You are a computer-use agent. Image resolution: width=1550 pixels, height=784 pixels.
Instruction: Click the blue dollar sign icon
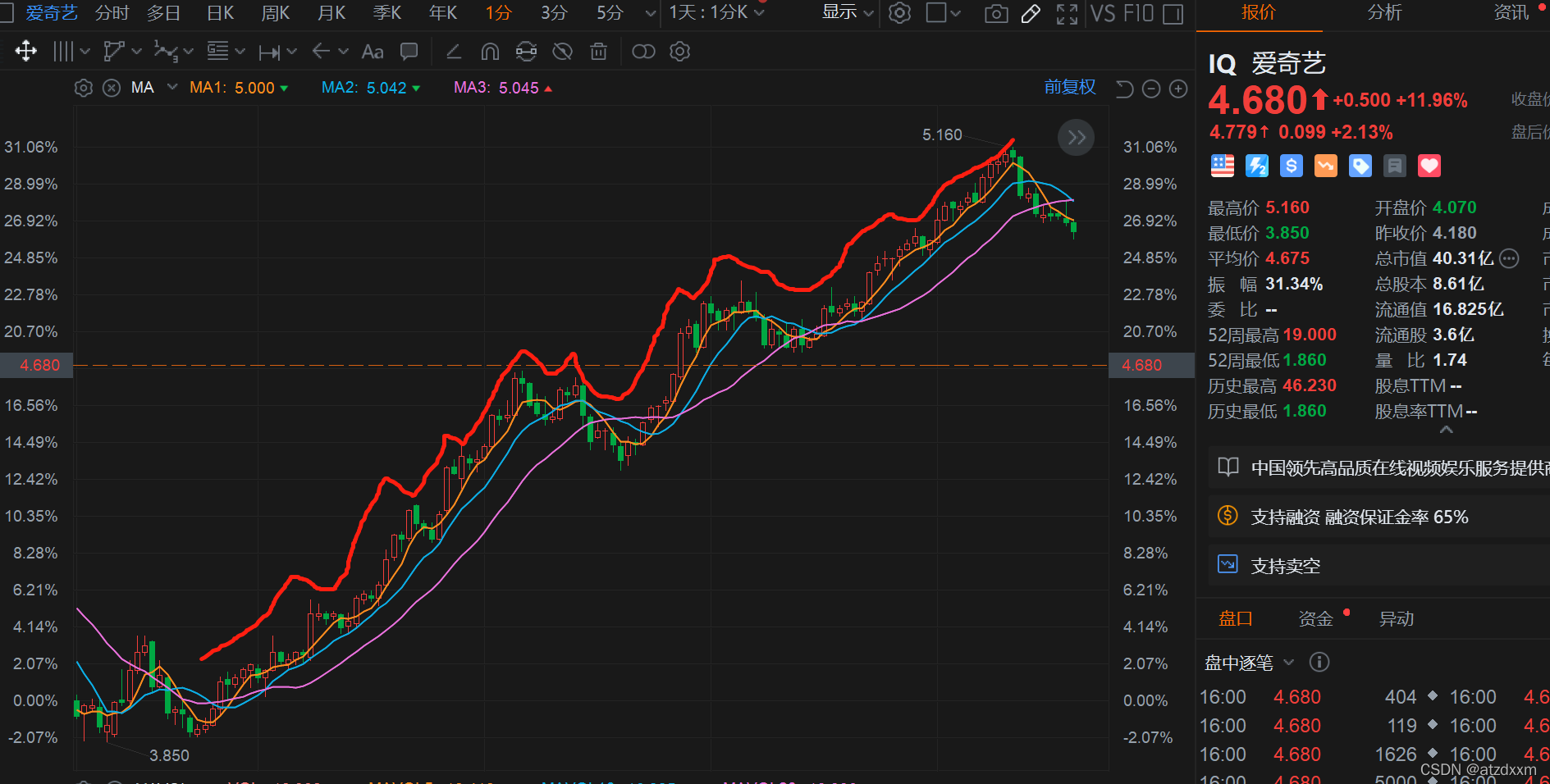1292,166
